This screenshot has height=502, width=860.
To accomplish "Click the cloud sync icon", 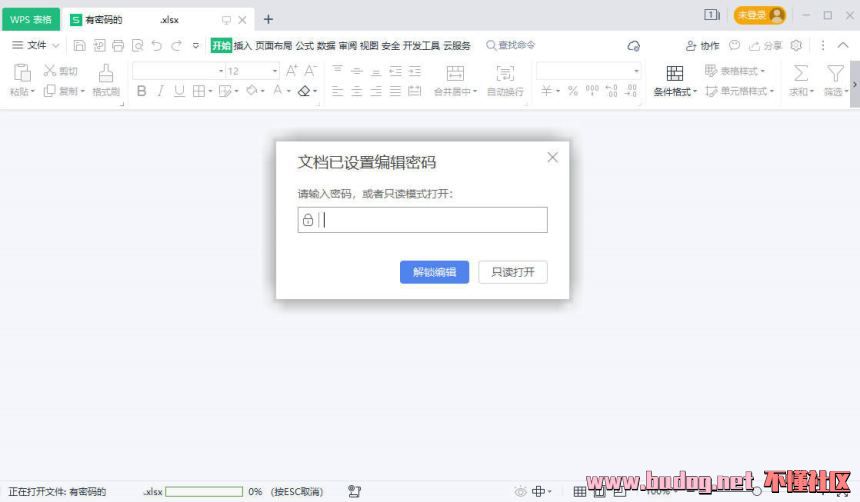I will point(633,46).
